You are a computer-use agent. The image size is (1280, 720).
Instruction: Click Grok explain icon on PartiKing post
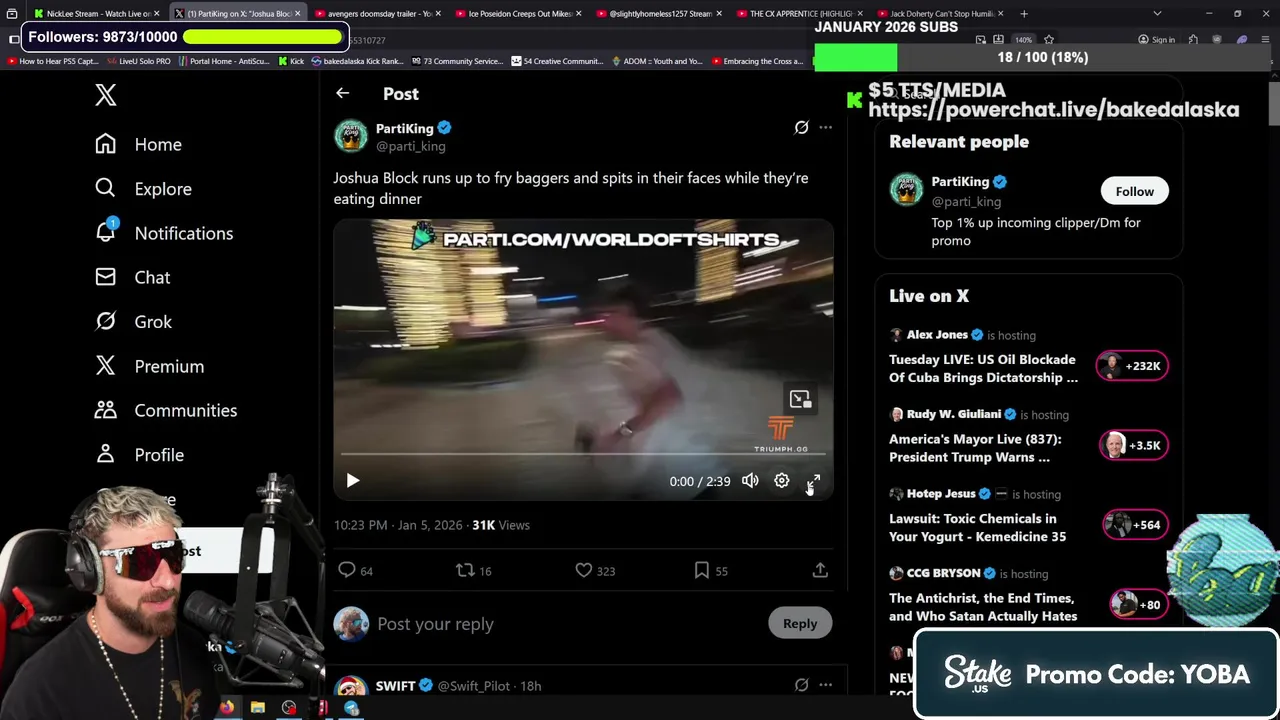(x=801, y=127)
